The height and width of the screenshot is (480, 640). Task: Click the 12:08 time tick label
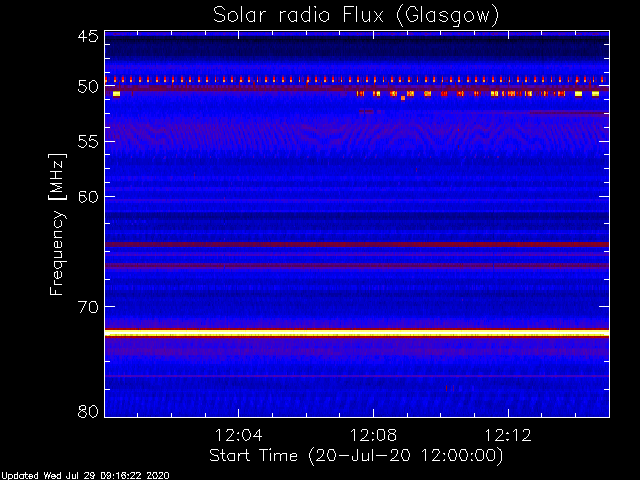[373, 435]
